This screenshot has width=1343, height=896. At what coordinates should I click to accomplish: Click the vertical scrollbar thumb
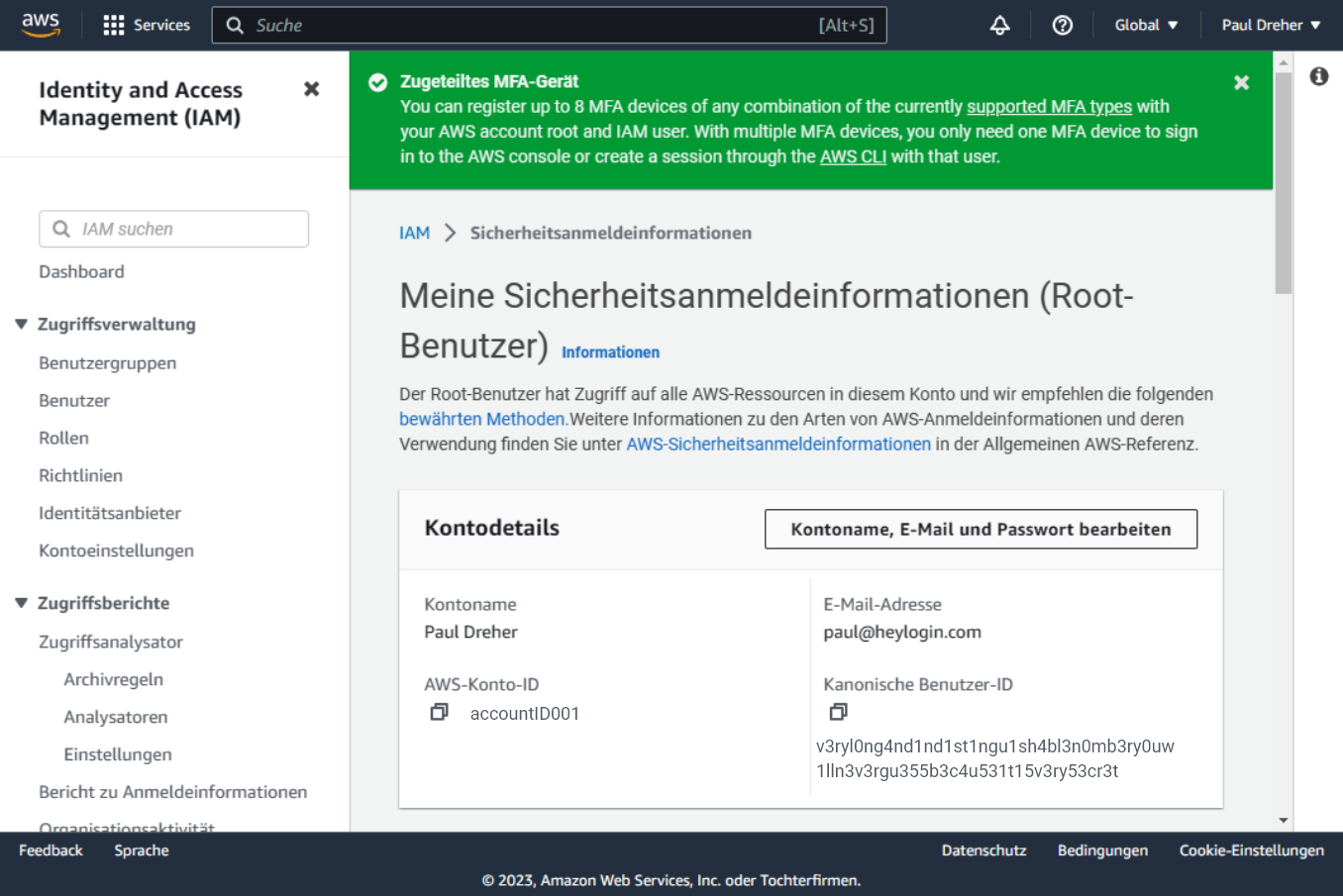pyautogui.click(x=1284, y=183)
